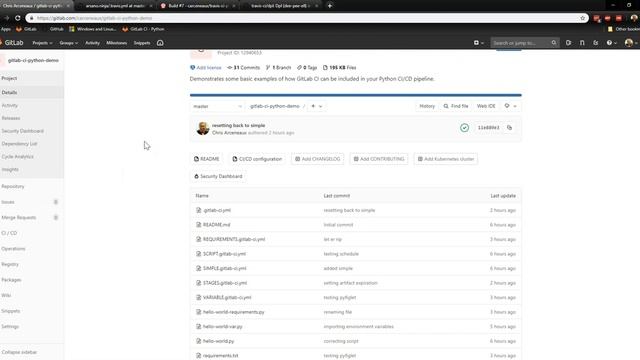Open the Web IDE button
640x360 pixels.
pyautogui.click(x=486, y=106)
